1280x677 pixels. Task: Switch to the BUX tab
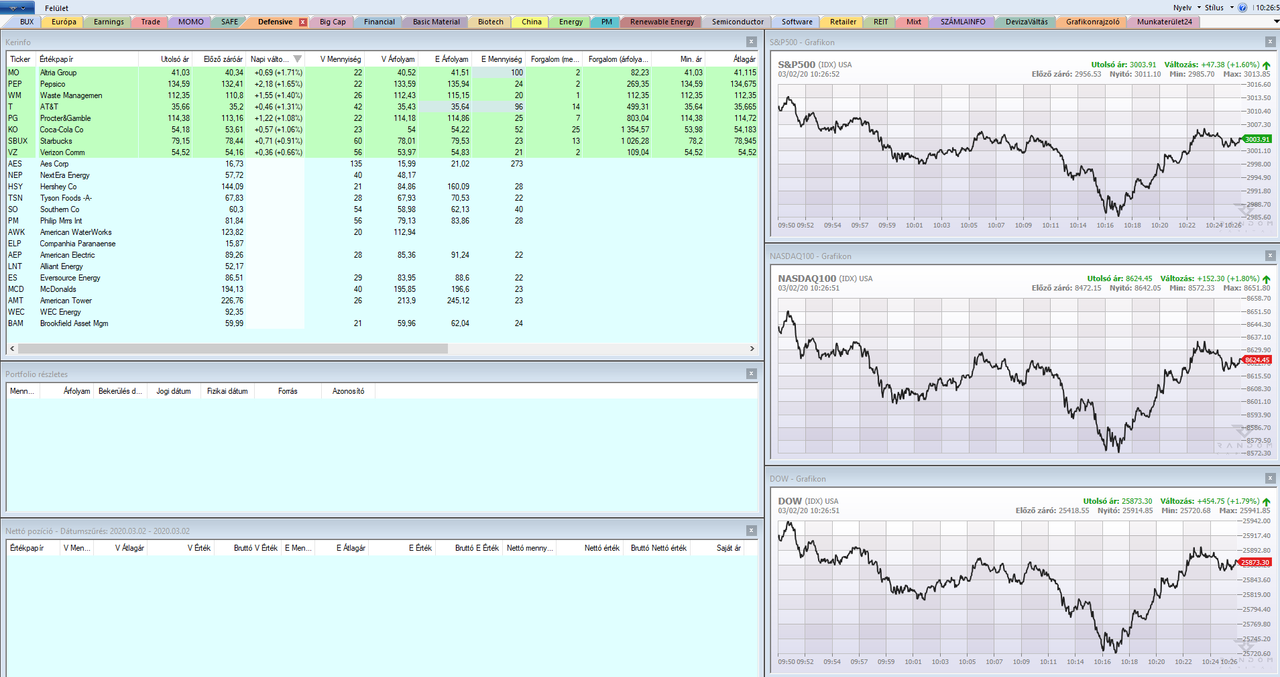click(25, 21)
